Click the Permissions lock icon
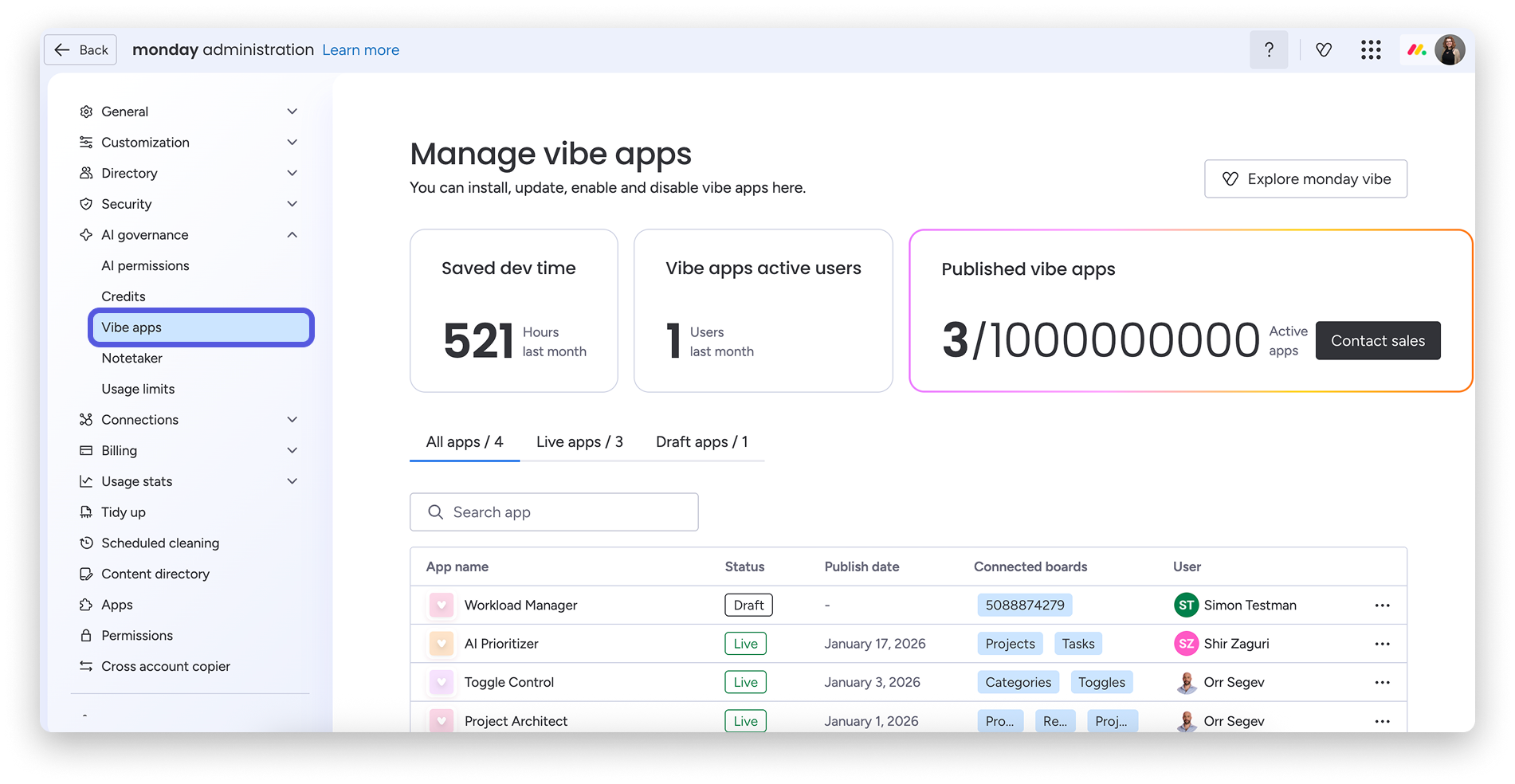 86,636
